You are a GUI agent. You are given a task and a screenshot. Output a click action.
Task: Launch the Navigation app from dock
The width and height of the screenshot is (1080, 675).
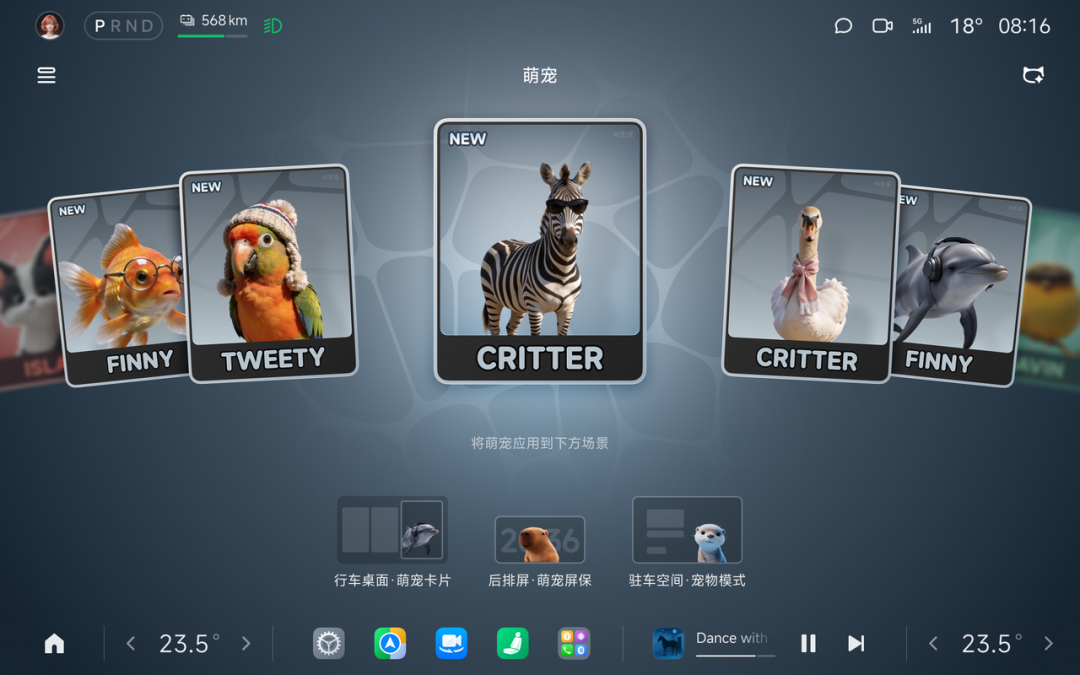click(390, 643)
